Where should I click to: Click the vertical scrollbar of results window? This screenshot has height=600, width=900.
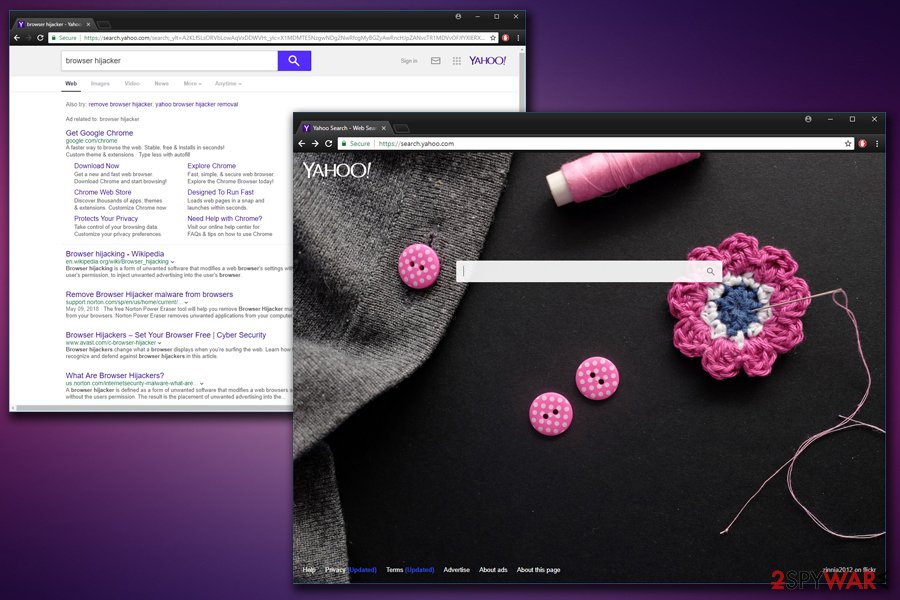[522, 80]
